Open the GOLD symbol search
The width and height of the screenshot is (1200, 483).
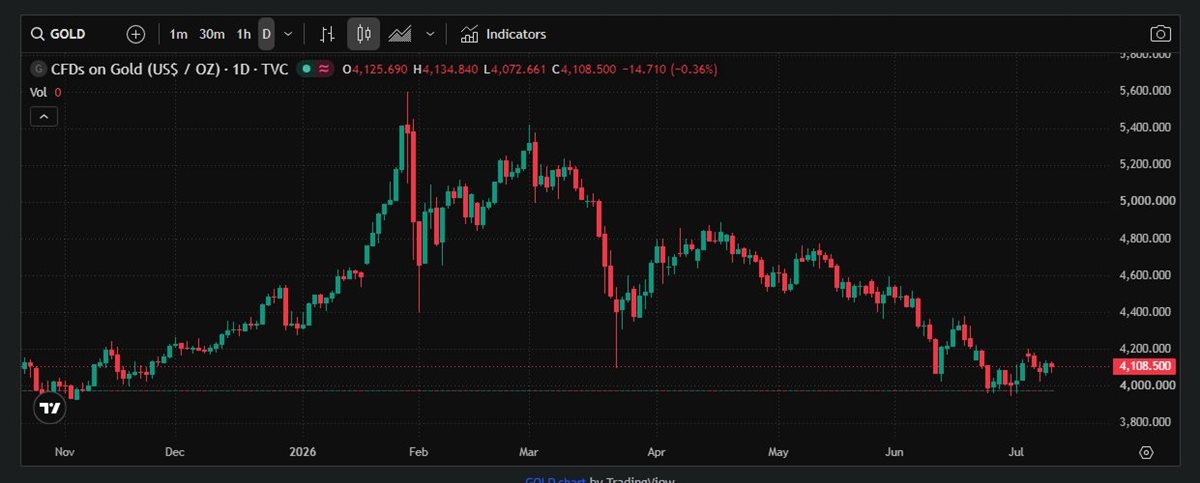pos(58,34)
